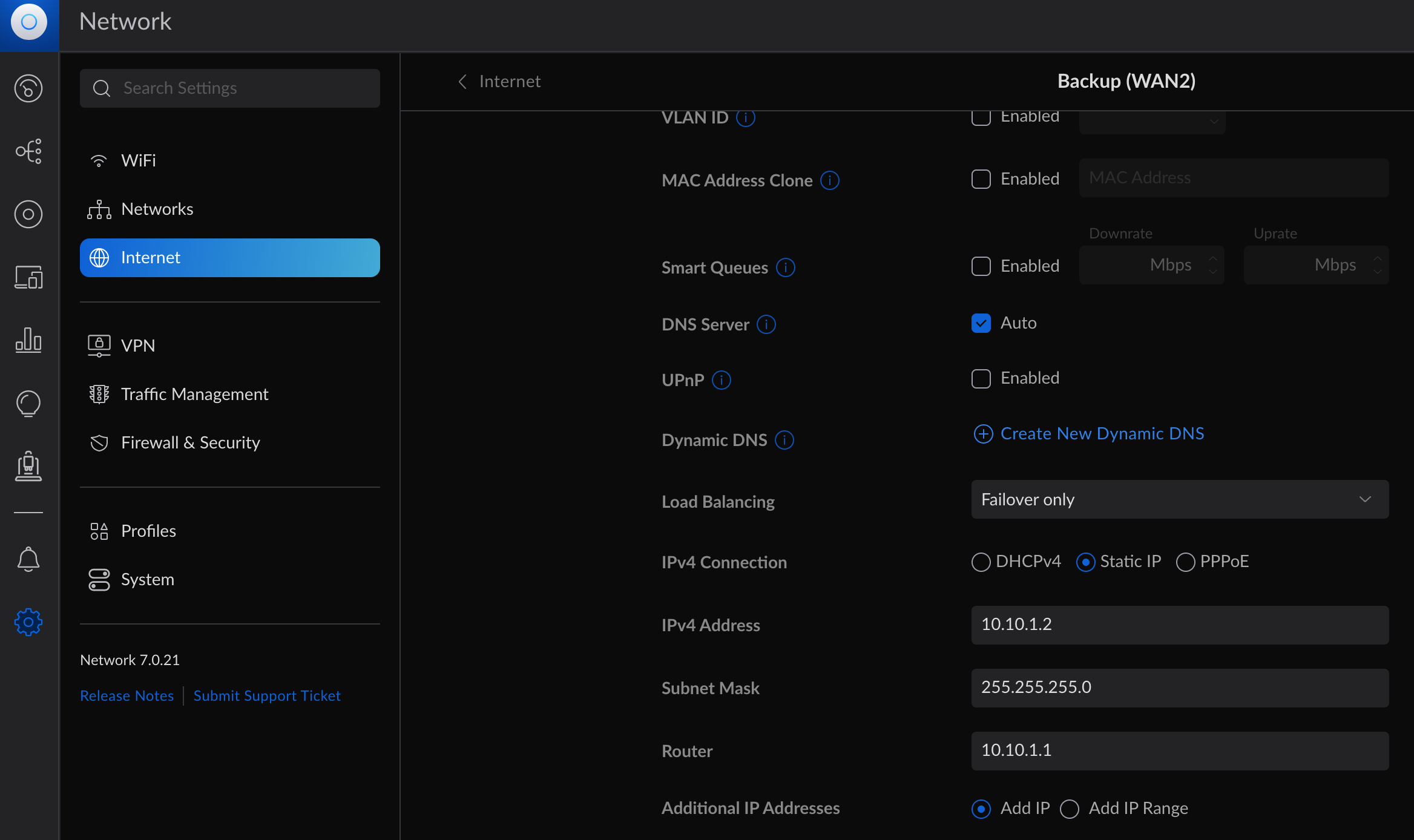The image size is (1414, 840).
Task: Select the Add IP Range radio option
Action: [x=1070, y=809]
